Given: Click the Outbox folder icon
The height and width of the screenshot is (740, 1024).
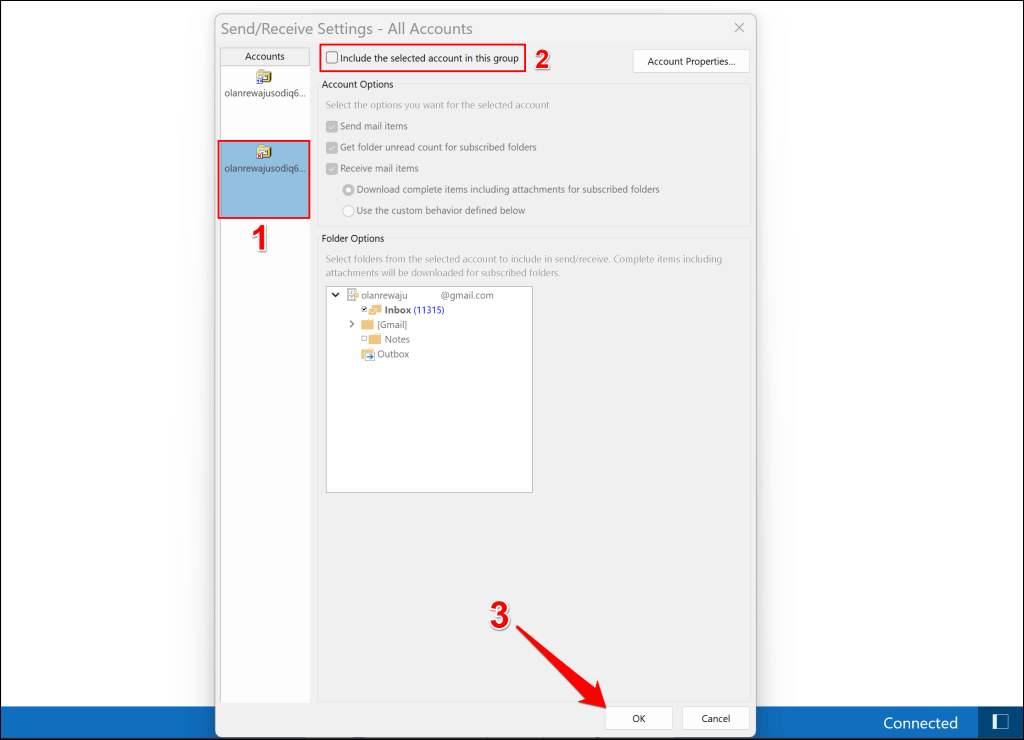Looking at the screenshot, I should coord(367,355).
